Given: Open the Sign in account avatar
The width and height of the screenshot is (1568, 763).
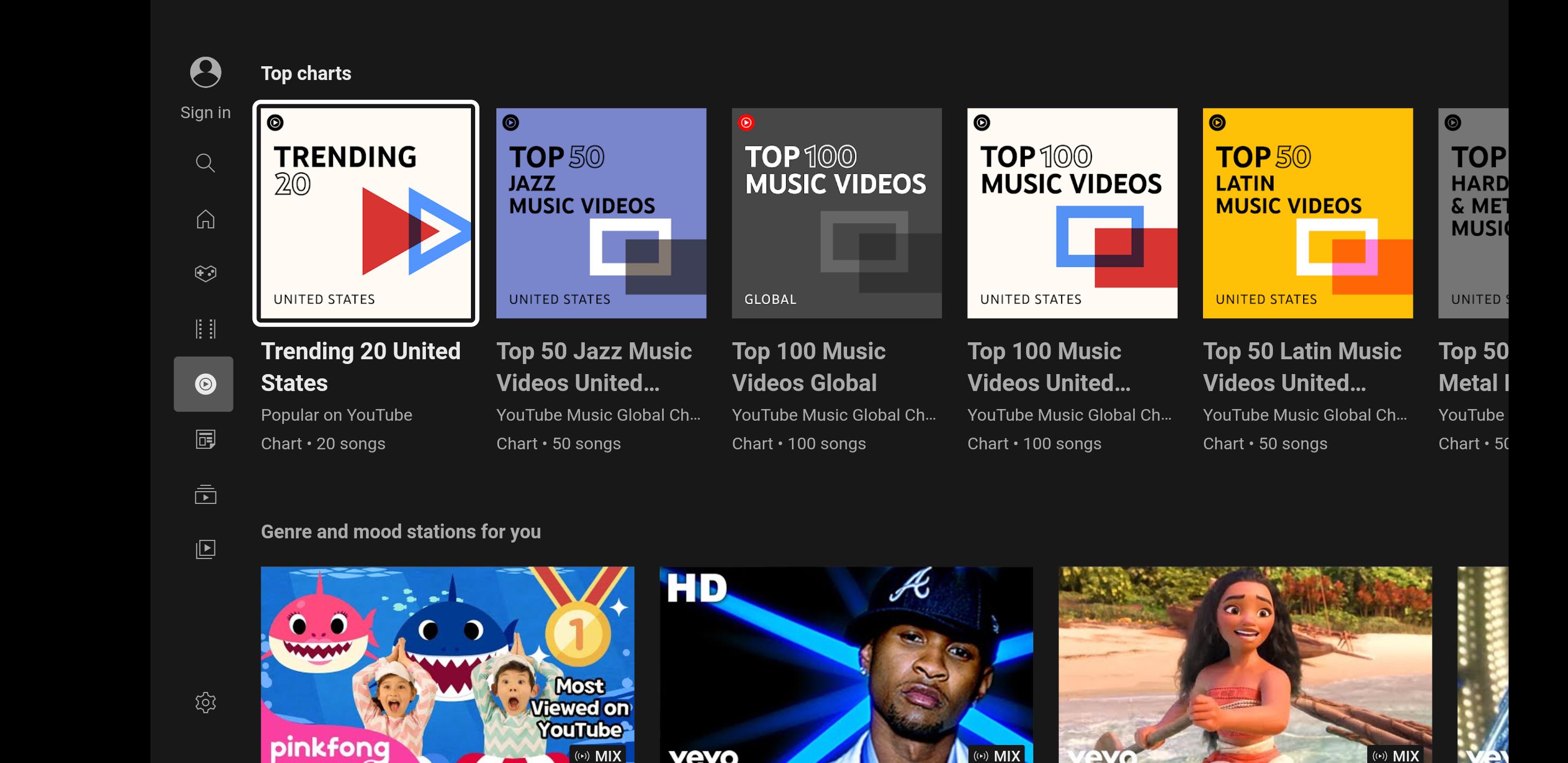Looking at the screenshot, I should tap(205, 73).
